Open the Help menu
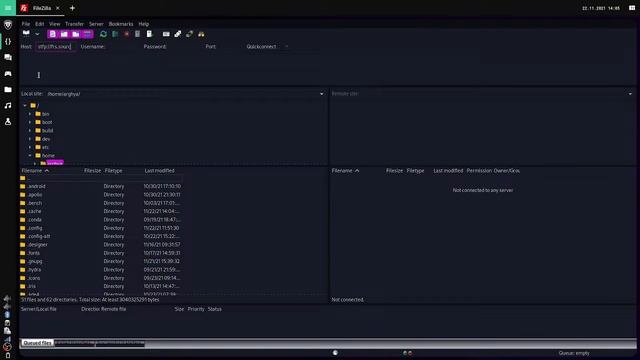The height and width of the screenshot is (360, 640). pos(144,24)
